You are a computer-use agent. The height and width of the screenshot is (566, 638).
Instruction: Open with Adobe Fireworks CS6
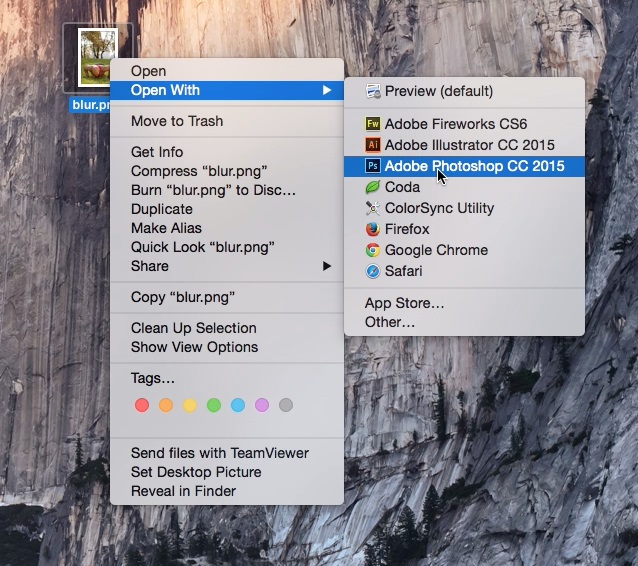pos(464,124)
